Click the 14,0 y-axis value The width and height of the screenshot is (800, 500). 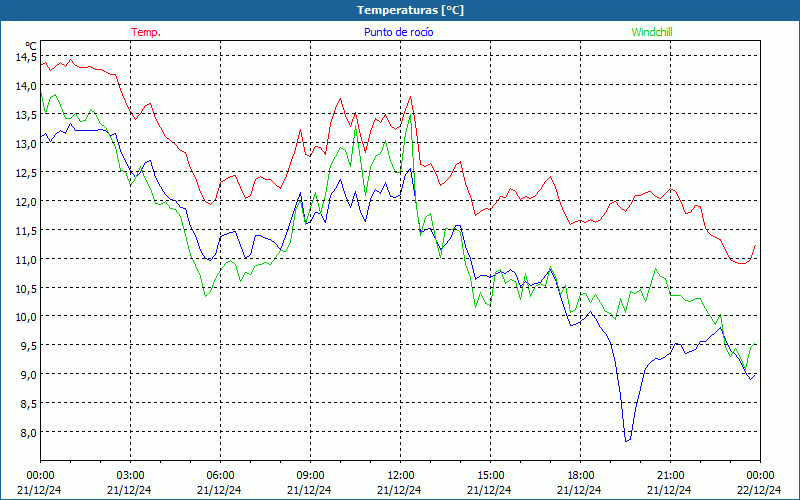26,86
